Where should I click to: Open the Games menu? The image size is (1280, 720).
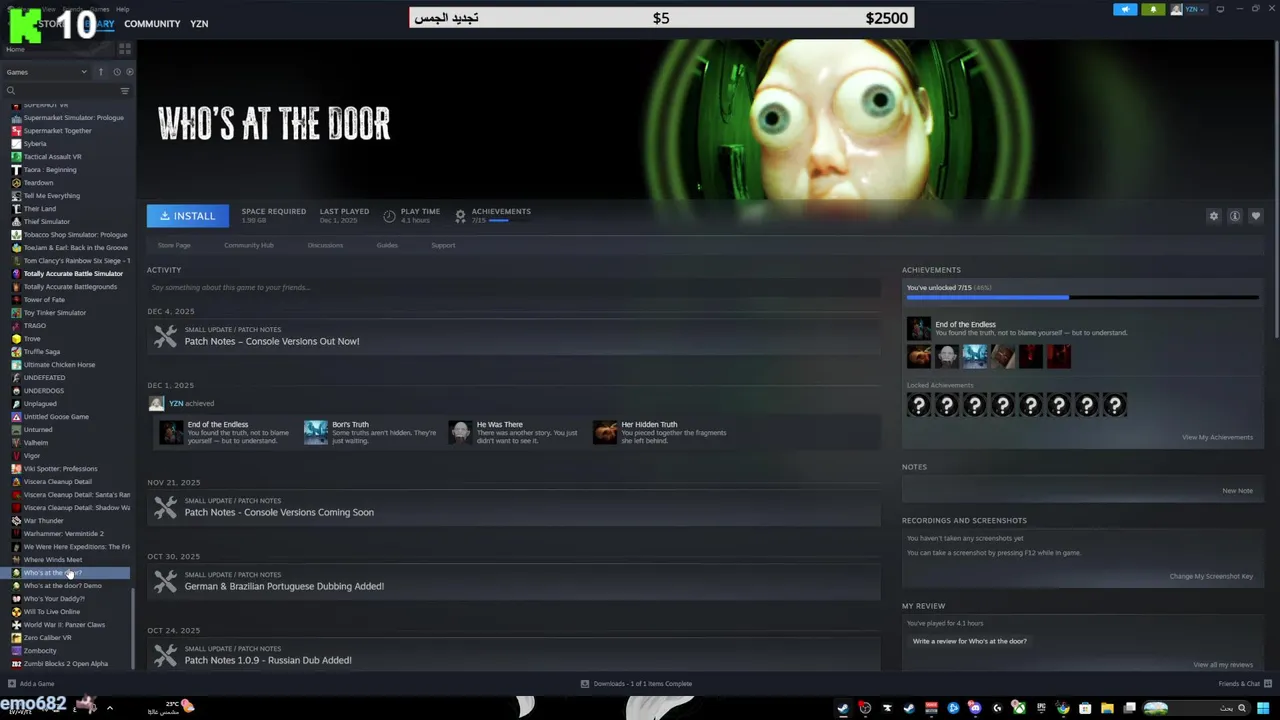(x=100, y=9)
